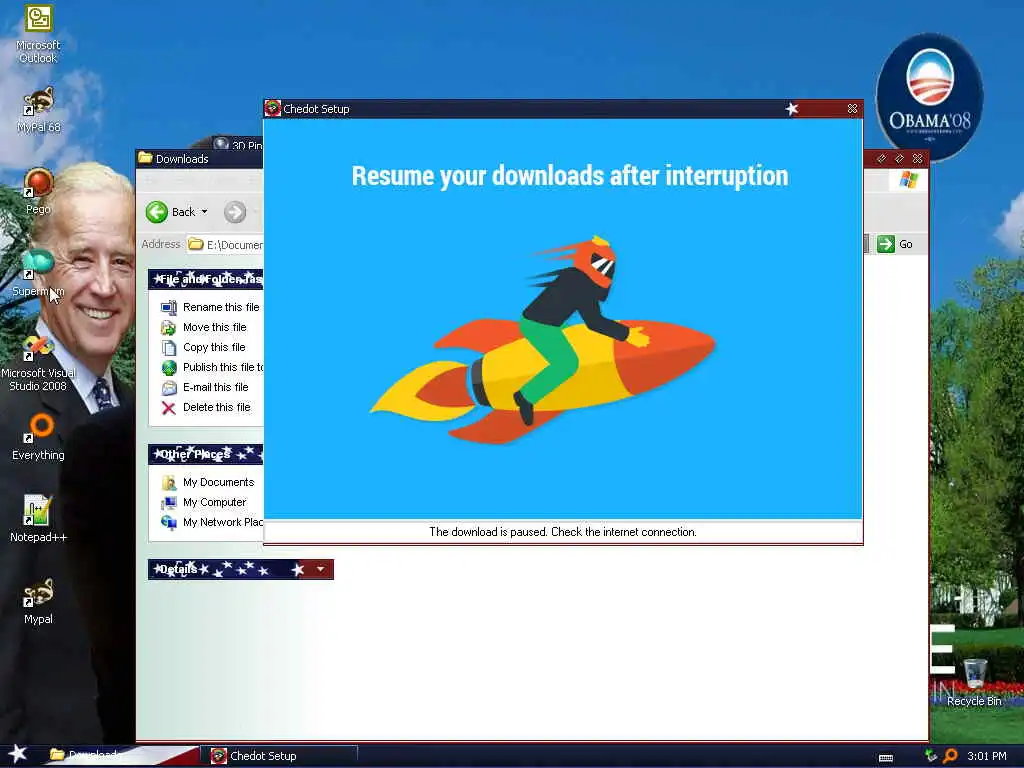Go to My Computer in Other Places
The image size is (1024, 768).
tap(214, 502)
